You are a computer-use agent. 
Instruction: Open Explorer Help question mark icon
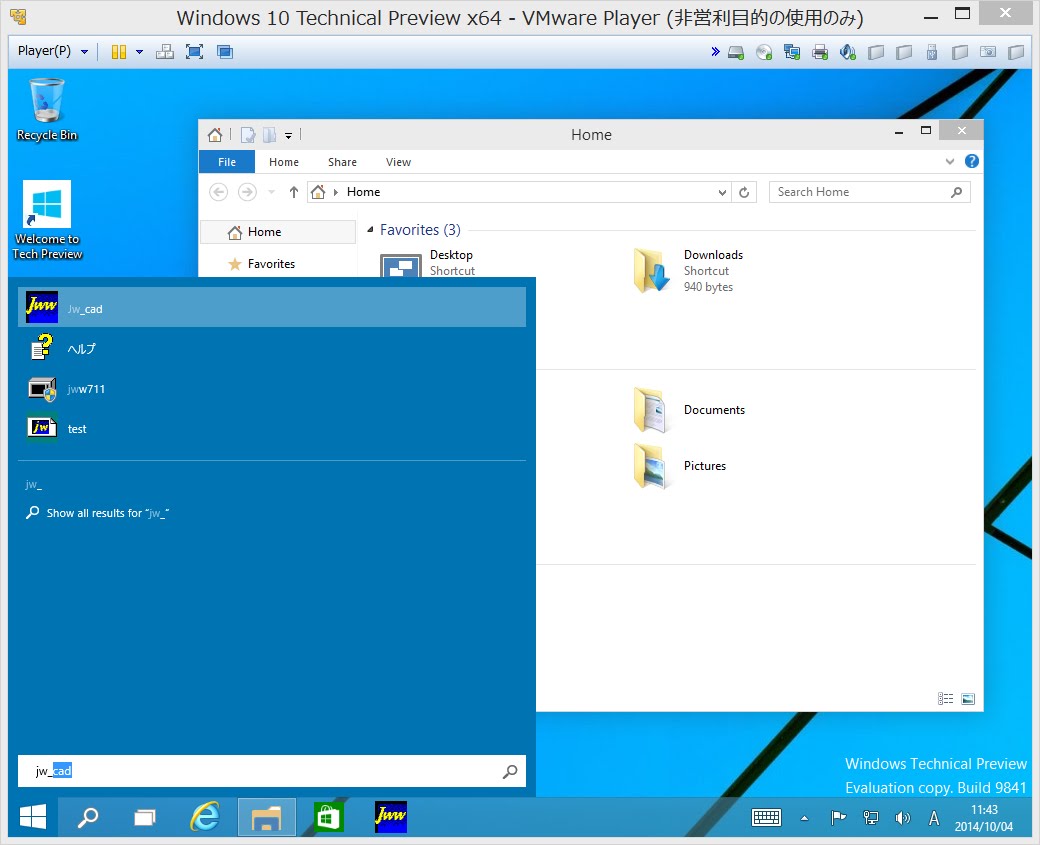[972, 161]
